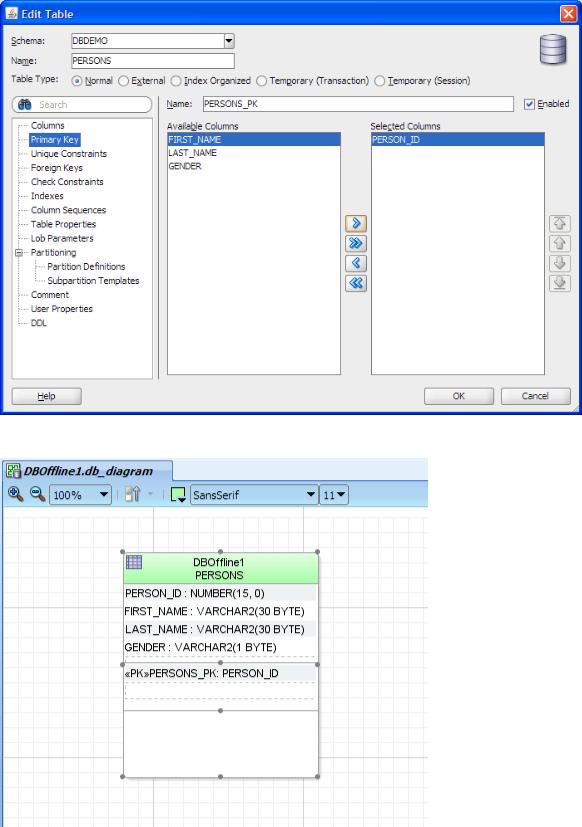Move selected column up one

tap(559, 243)
